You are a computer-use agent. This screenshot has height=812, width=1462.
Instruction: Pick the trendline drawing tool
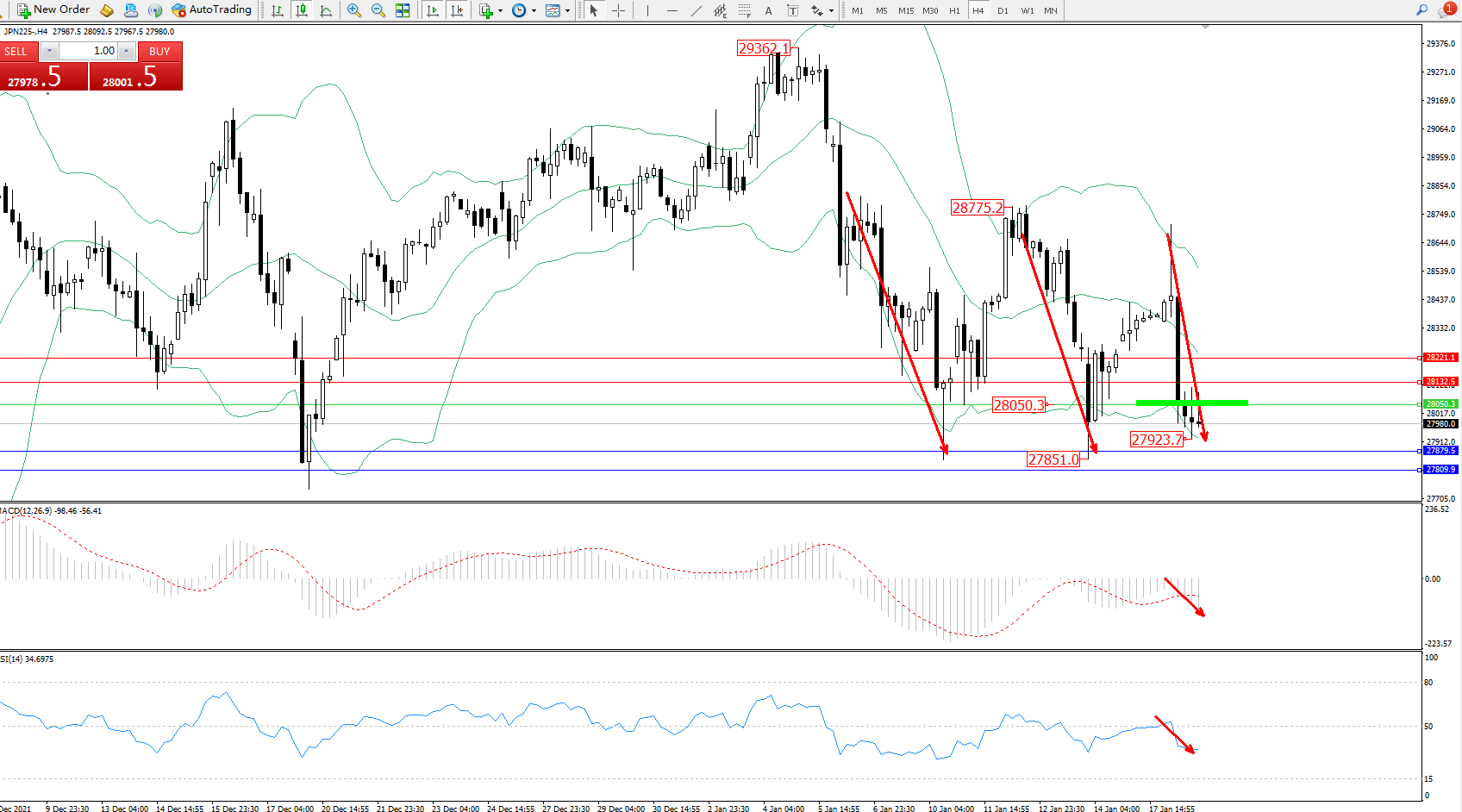(696, 10)
